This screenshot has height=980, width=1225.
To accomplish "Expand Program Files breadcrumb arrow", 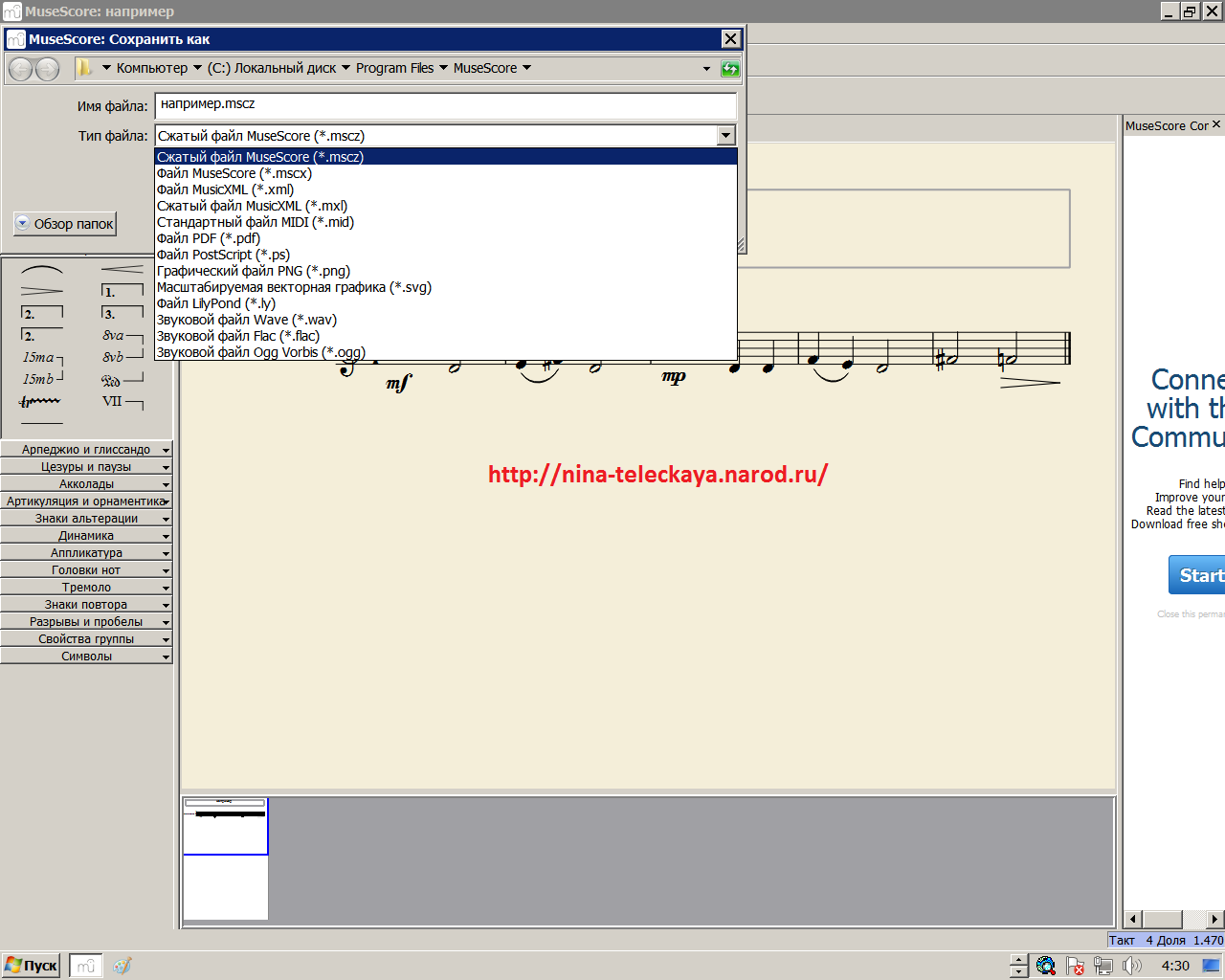I will 443,68.
